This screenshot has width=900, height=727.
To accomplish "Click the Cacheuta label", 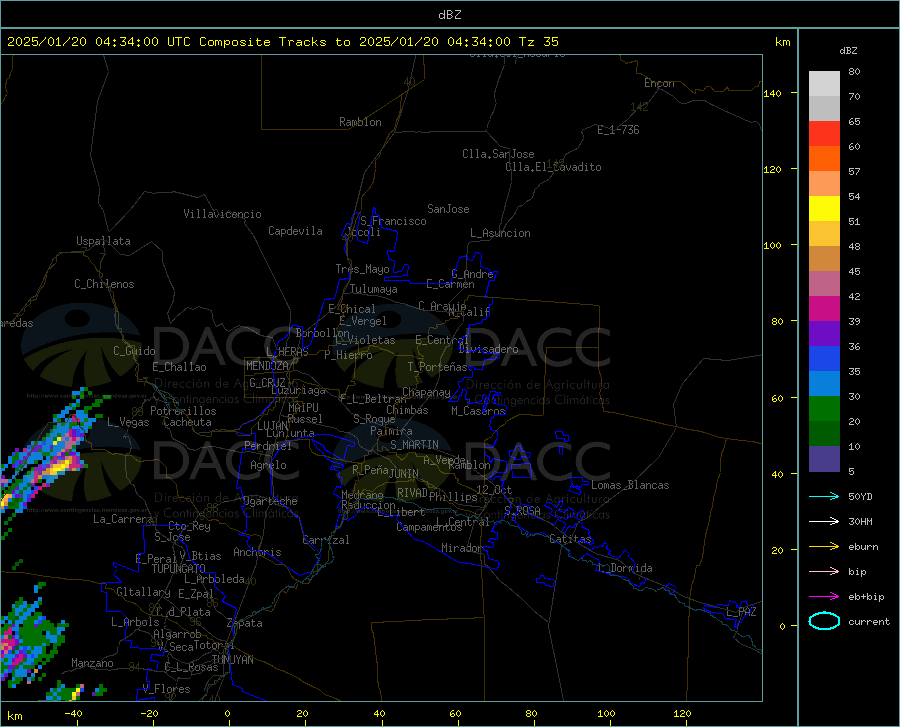I will 187,422.
